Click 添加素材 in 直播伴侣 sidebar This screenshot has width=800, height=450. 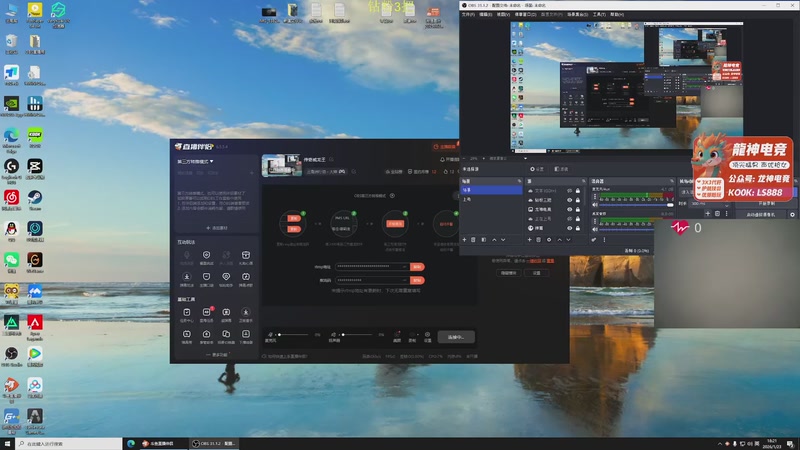[x=217, y=228]
